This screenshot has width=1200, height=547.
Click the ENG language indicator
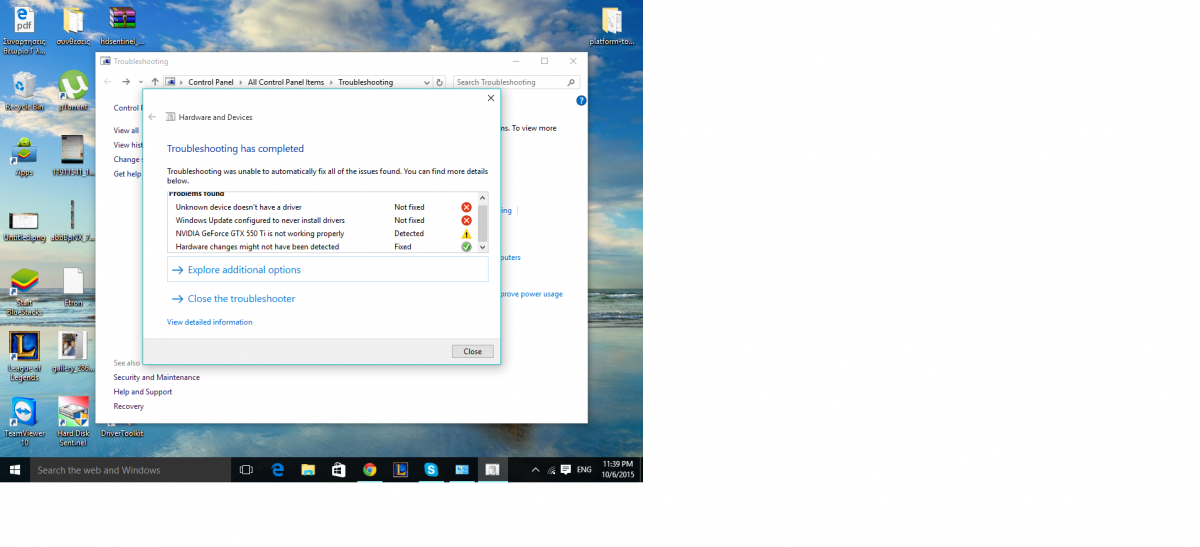point(584,470)
